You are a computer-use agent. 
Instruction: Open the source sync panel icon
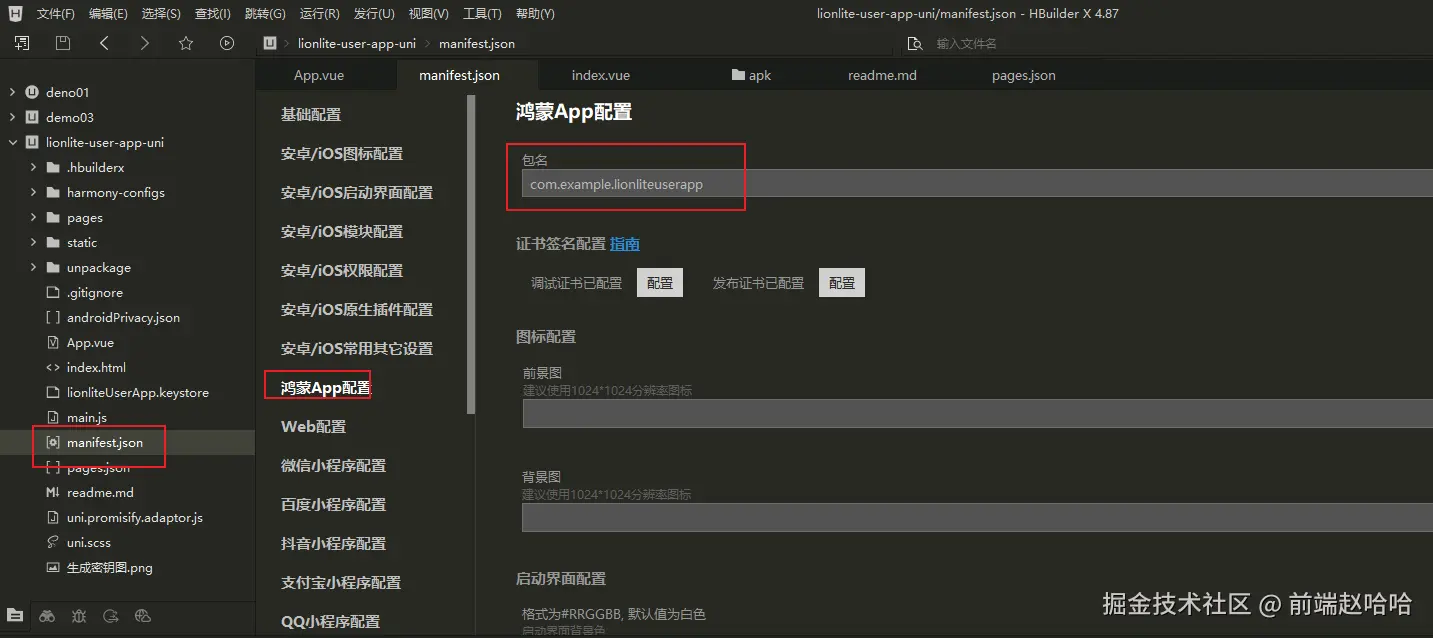(111, 616)
